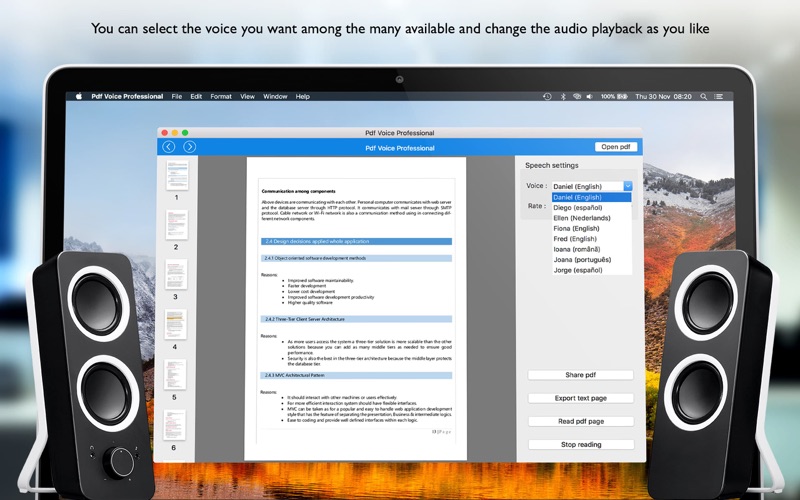800x500 pixels.
Task: Click the Stop reading button
Action: pyautogui.click(x=581, y=444)
